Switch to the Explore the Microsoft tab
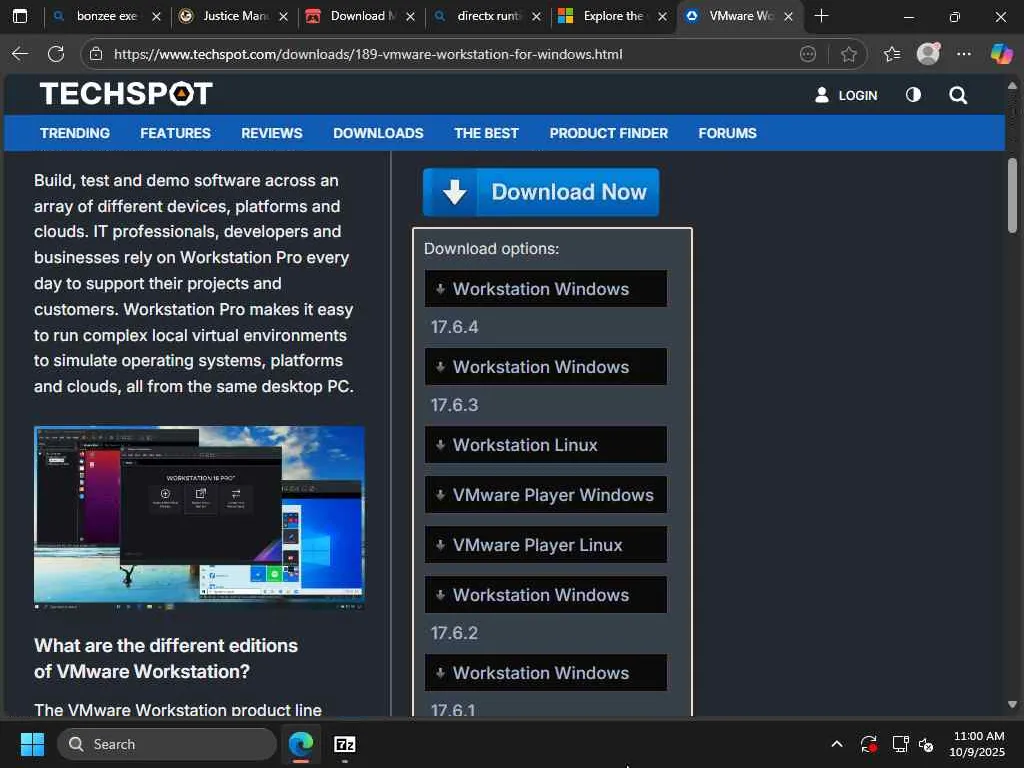This screenshot has height=768, width=1024. click(x=612, y=16)
